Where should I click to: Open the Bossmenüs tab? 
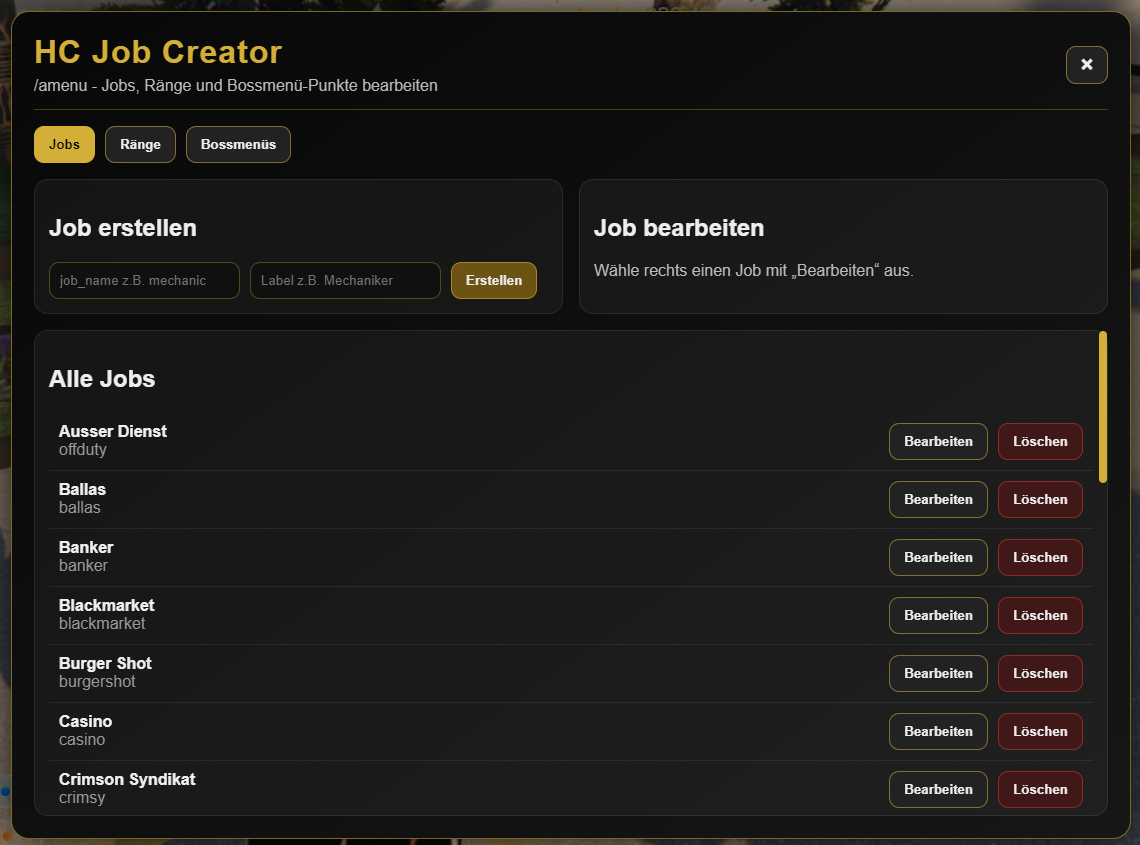tap(238, 144)
